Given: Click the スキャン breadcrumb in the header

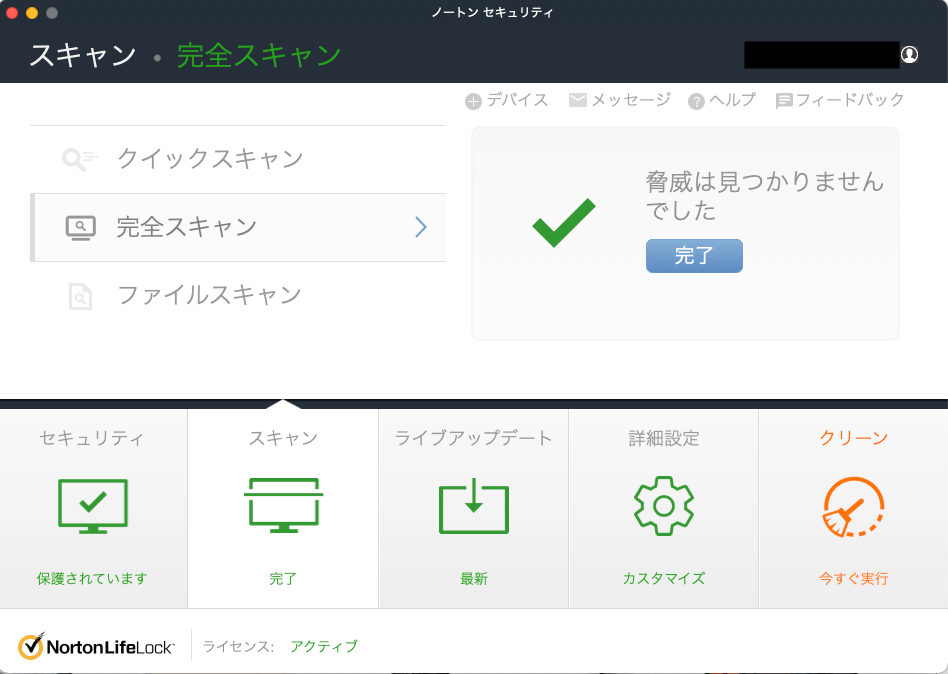Looking at the screenshot, I should coord(82,56).
